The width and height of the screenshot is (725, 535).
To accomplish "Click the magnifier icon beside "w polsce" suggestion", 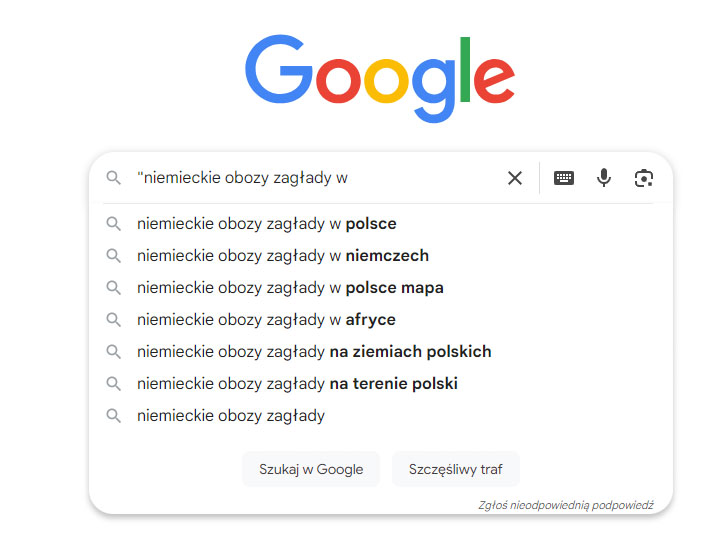I will coord(114,223).
